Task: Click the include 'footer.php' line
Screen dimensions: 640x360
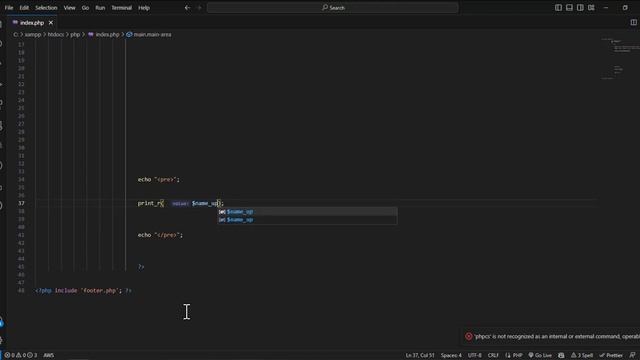Action: coord(83,291)
